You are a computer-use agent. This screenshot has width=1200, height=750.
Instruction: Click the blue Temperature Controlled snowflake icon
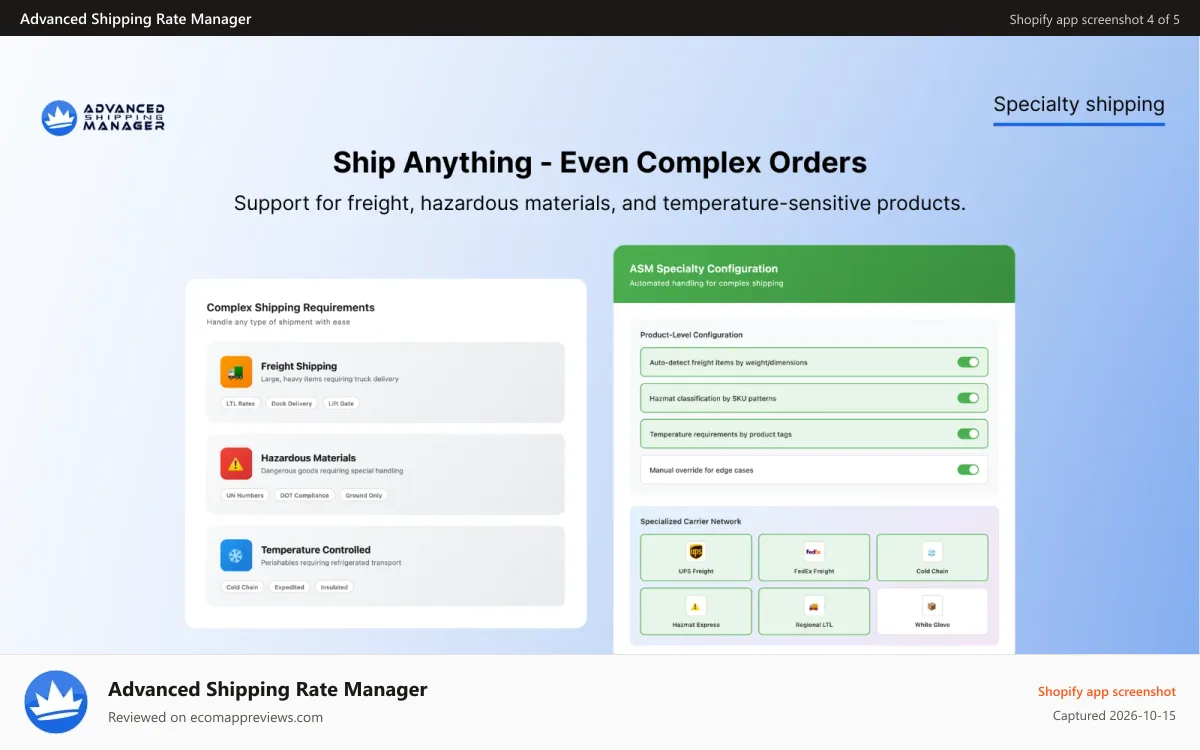[236, 555]
